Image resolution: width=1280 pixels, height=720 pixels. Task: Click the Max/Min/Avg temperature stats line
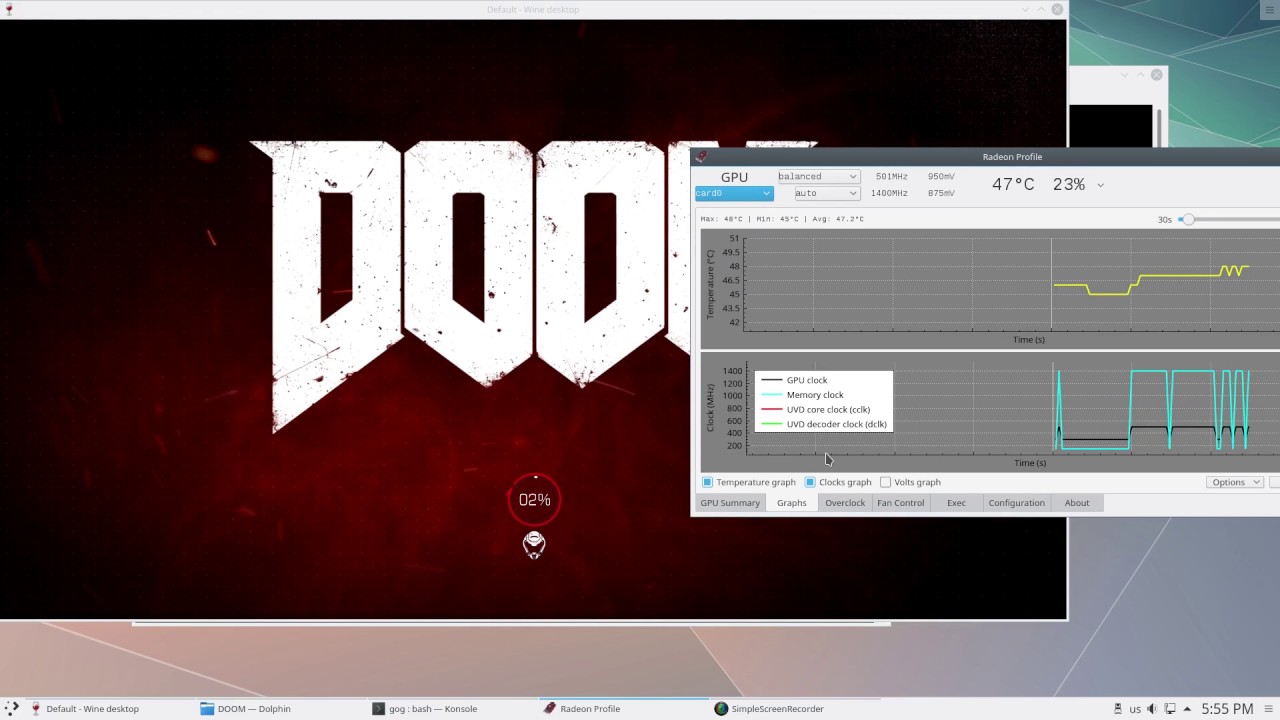click(782, 219)
